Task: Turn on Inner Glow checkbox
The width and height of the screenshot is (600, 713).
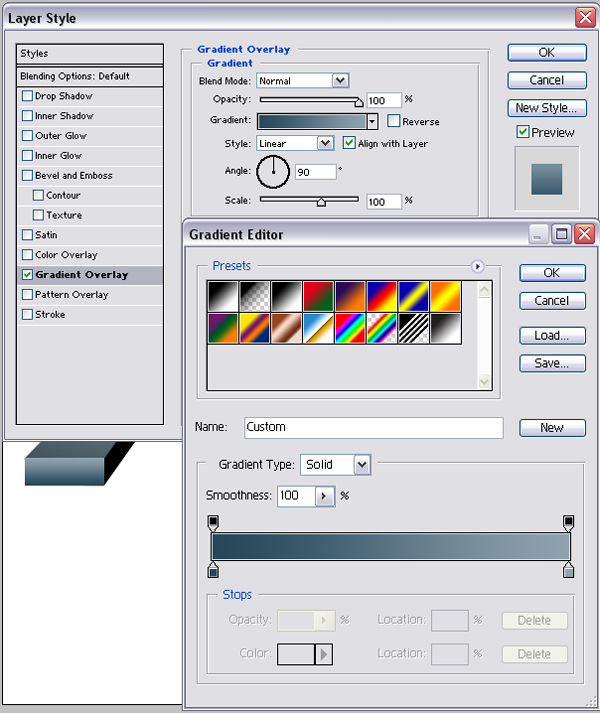Action: point(27,156)
